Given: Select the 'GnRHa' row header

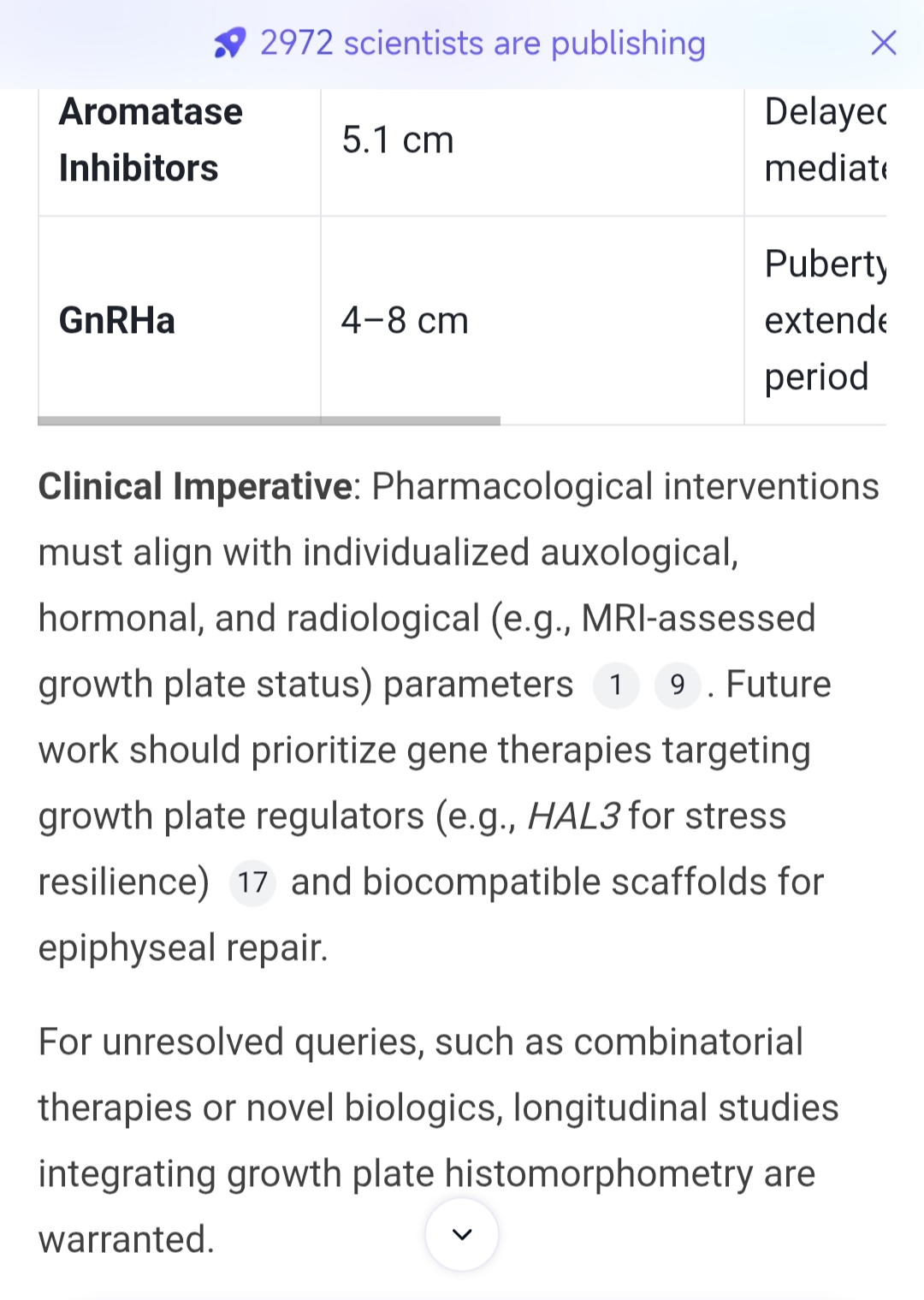Looking at the screenshot, I should click(117, 321).
